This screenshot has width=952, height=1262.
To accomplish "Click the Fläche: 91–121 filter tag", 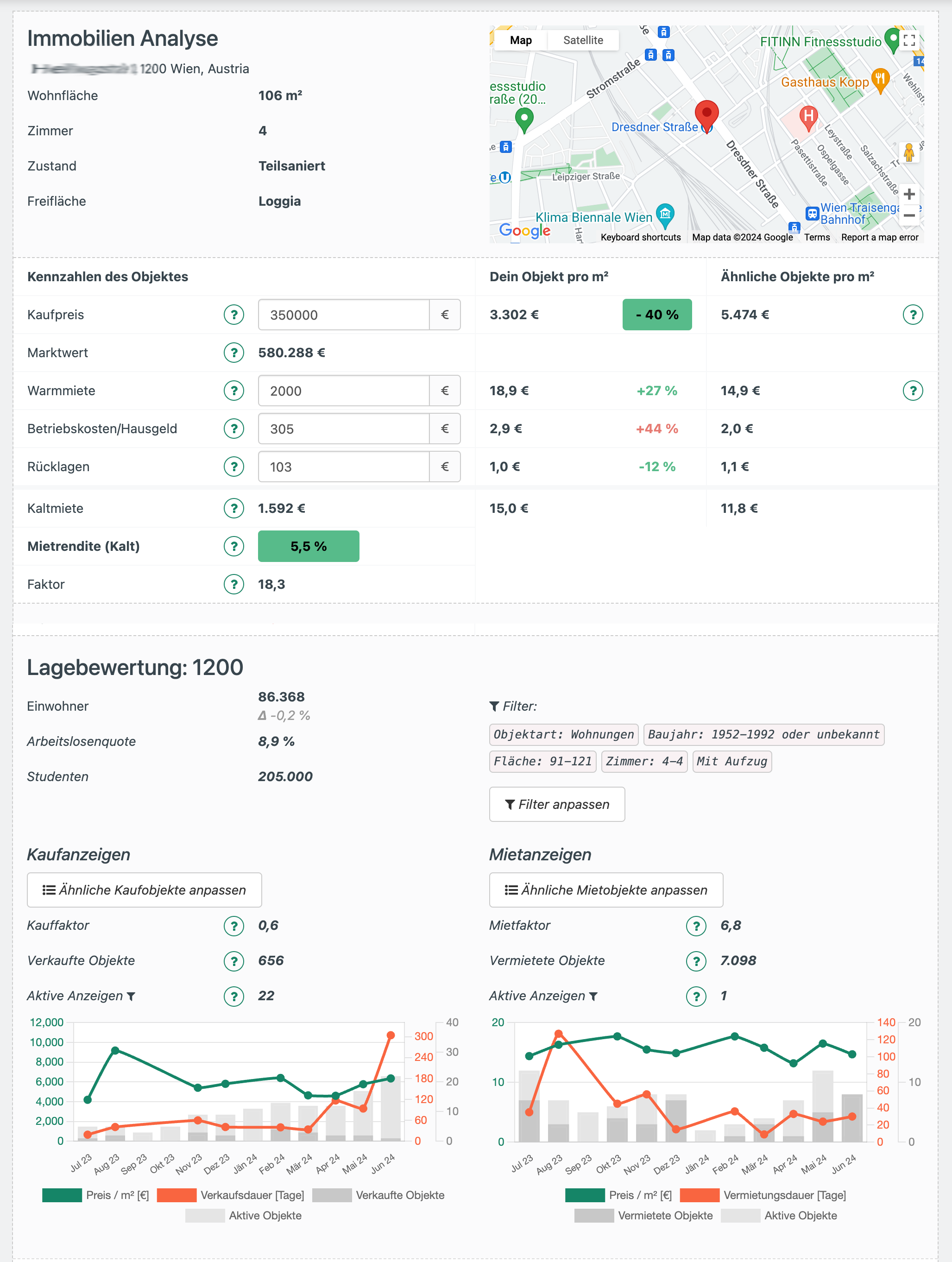I will [542, 761].
